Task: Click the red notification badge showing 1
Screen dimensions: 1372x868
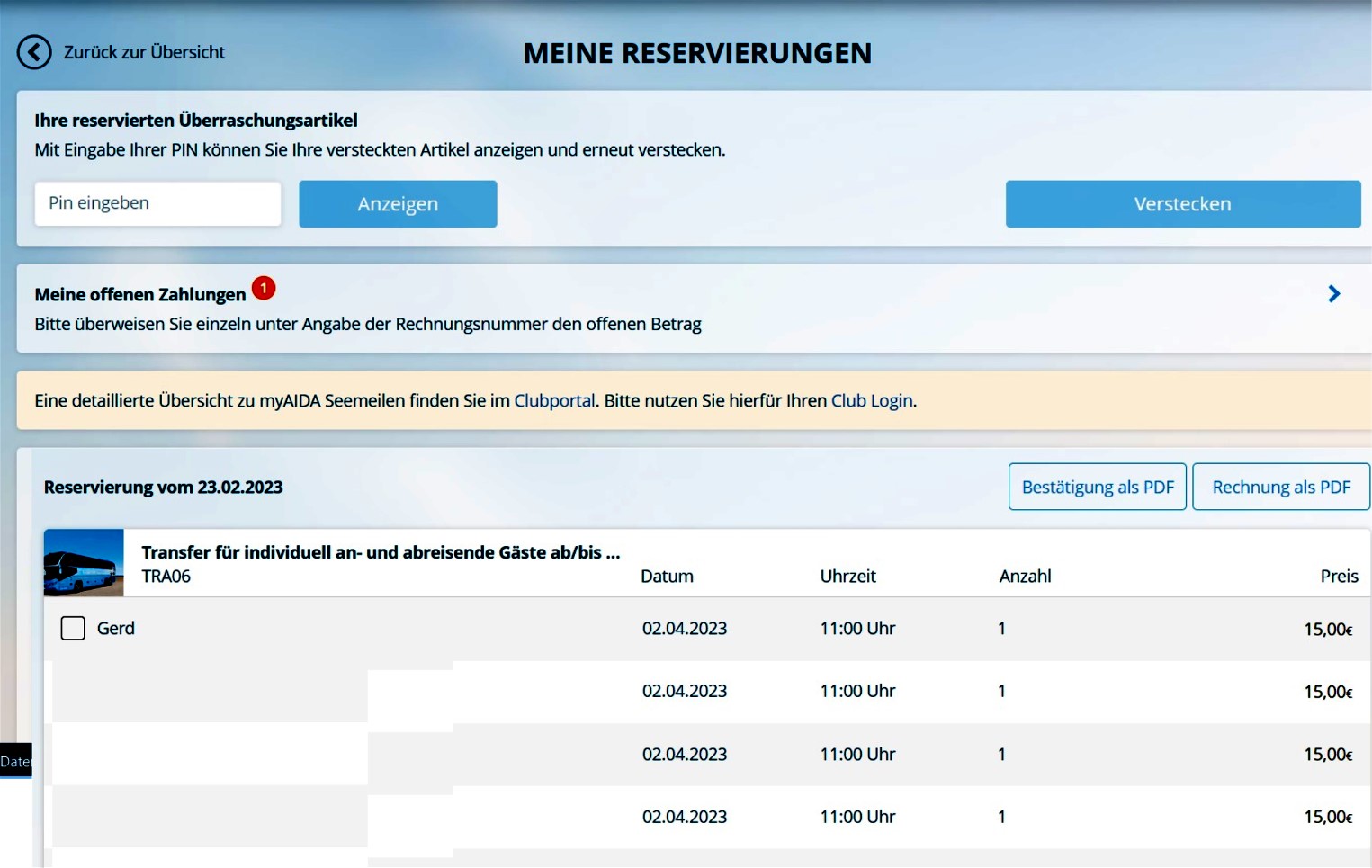Action: (264, 288)
